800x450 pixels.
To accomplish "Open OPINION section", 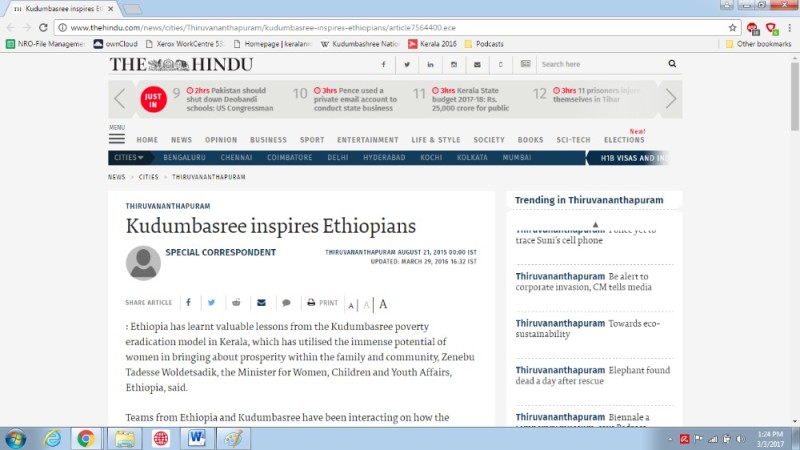I will pos(221,140).
